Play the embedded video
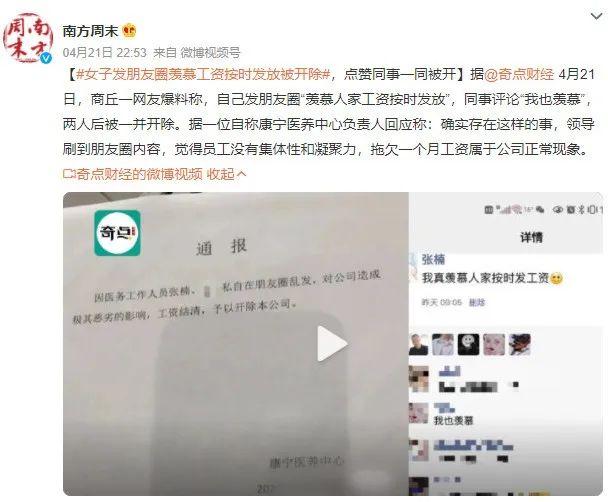This screenshot has width=608, height=502. pos(332,343)
